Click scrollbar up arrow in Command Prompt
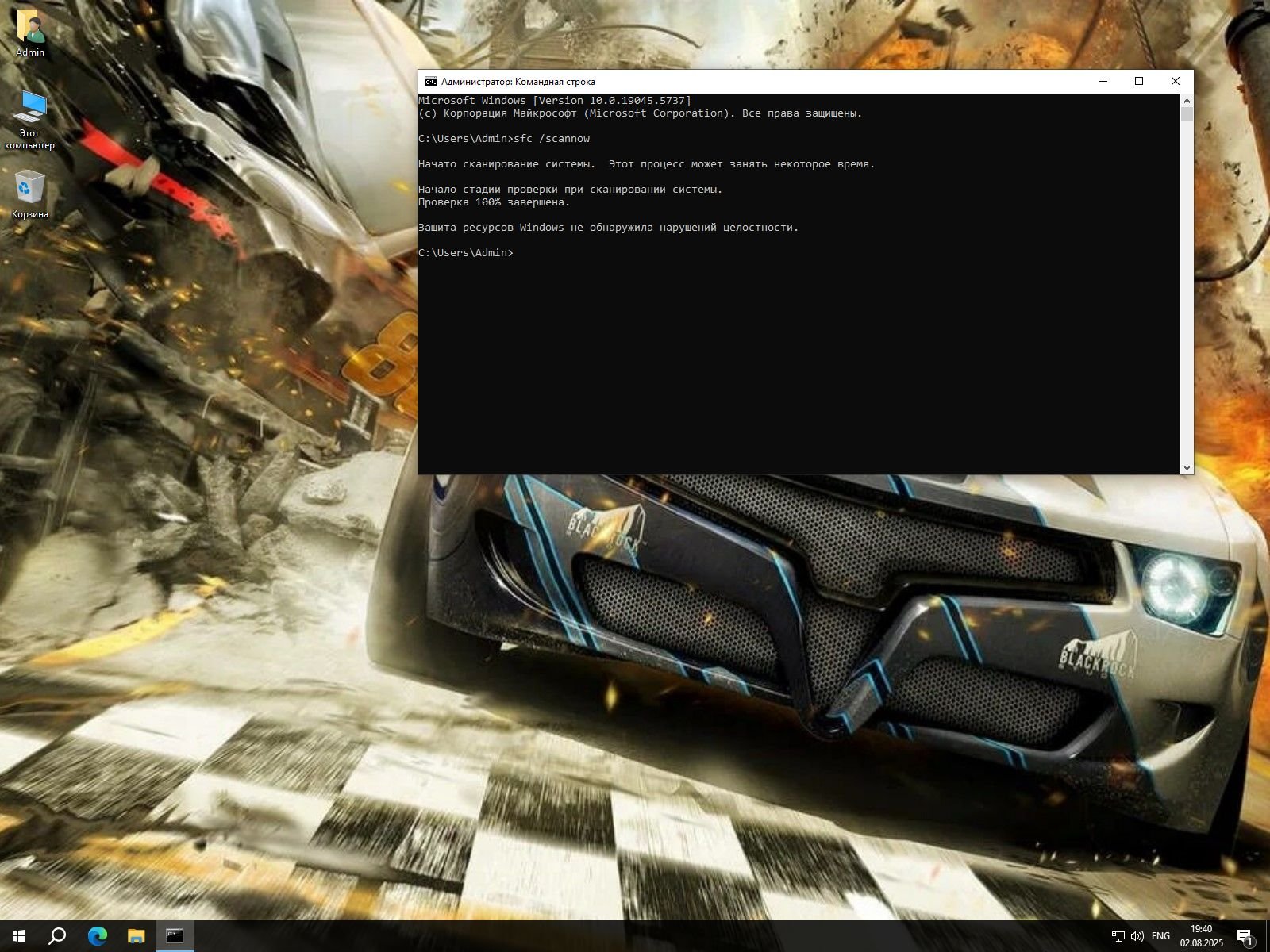The image size is (1270, 952). pos(1187,101)
